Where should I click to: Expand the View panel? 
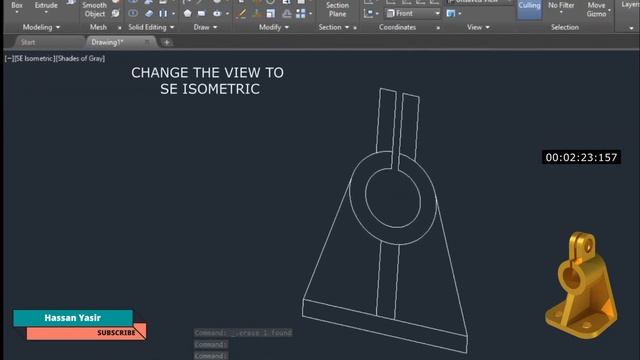tap(478, 27)
